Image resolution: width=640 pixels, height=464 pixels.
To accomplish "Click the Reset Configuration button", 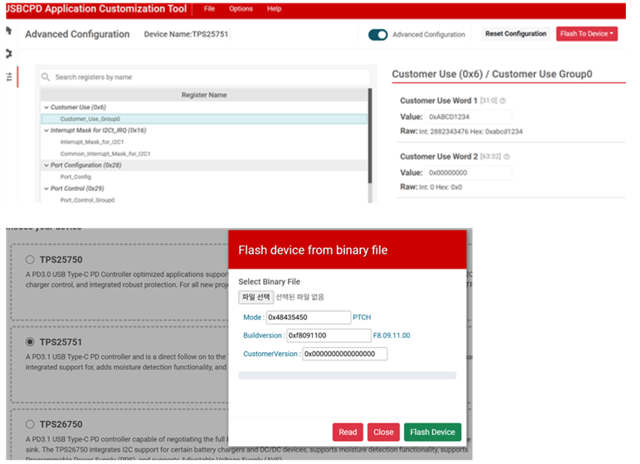I will [516, 34].
